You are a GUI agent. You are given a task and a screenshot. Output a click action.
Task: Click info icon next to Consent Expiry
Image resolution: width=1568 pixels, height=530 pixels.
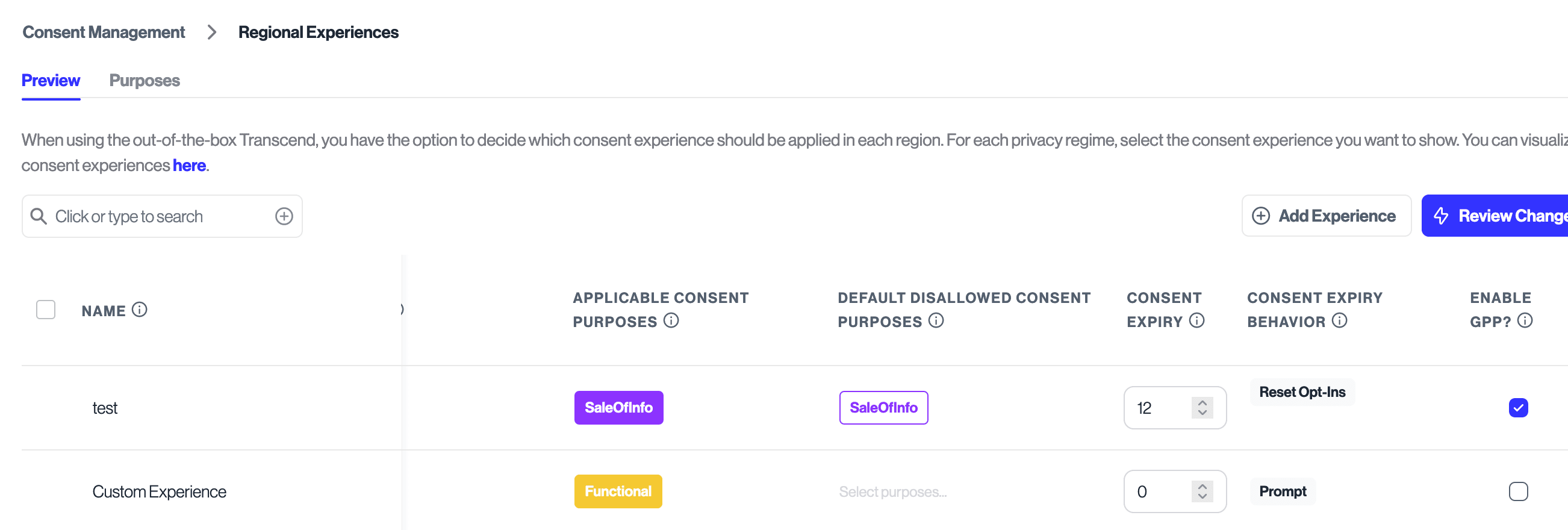click(x=1196, y=320)
